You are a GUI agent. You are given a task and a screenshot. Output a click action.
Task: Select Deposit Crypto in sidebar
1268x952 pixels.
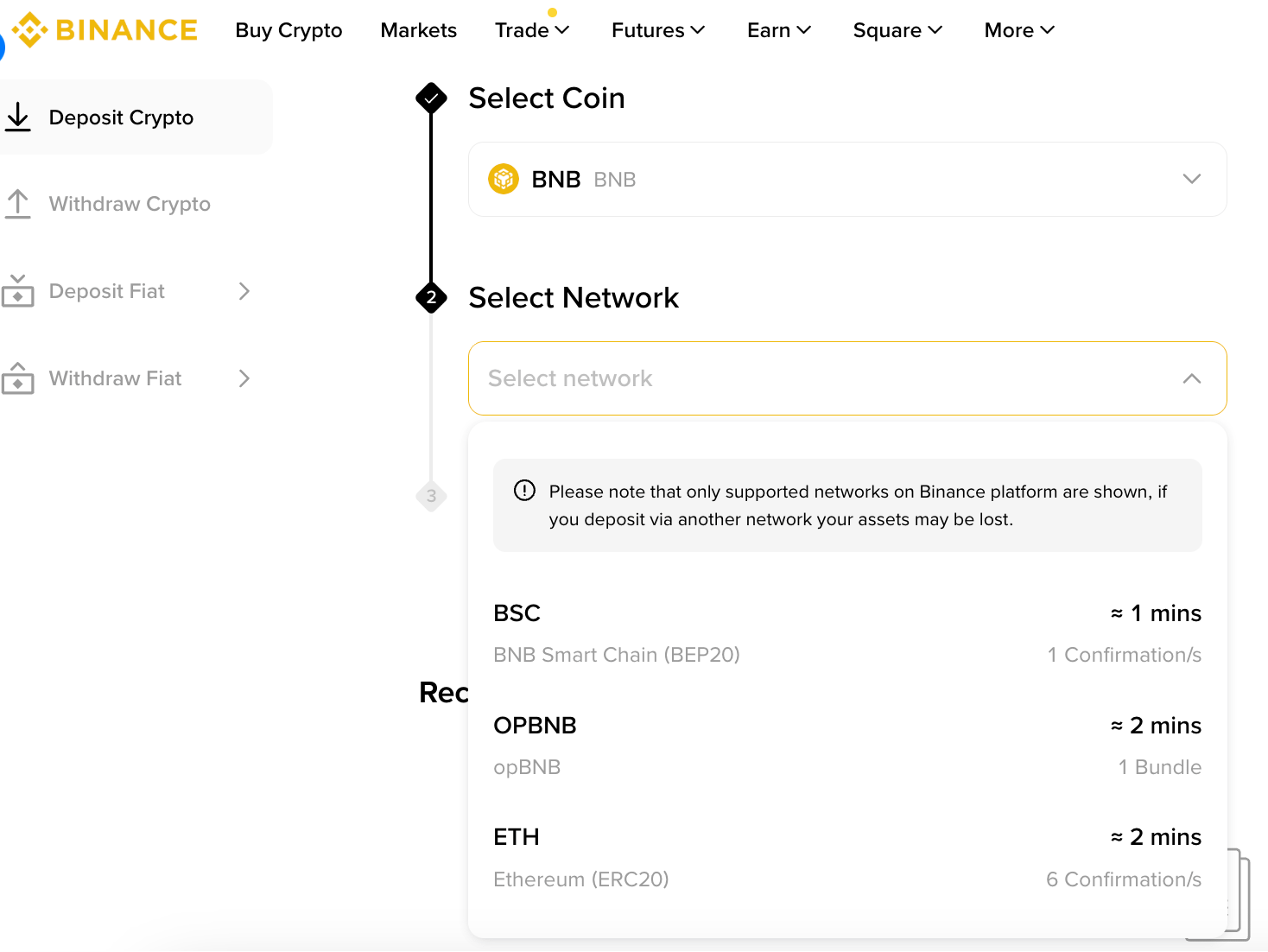point(136,117)
